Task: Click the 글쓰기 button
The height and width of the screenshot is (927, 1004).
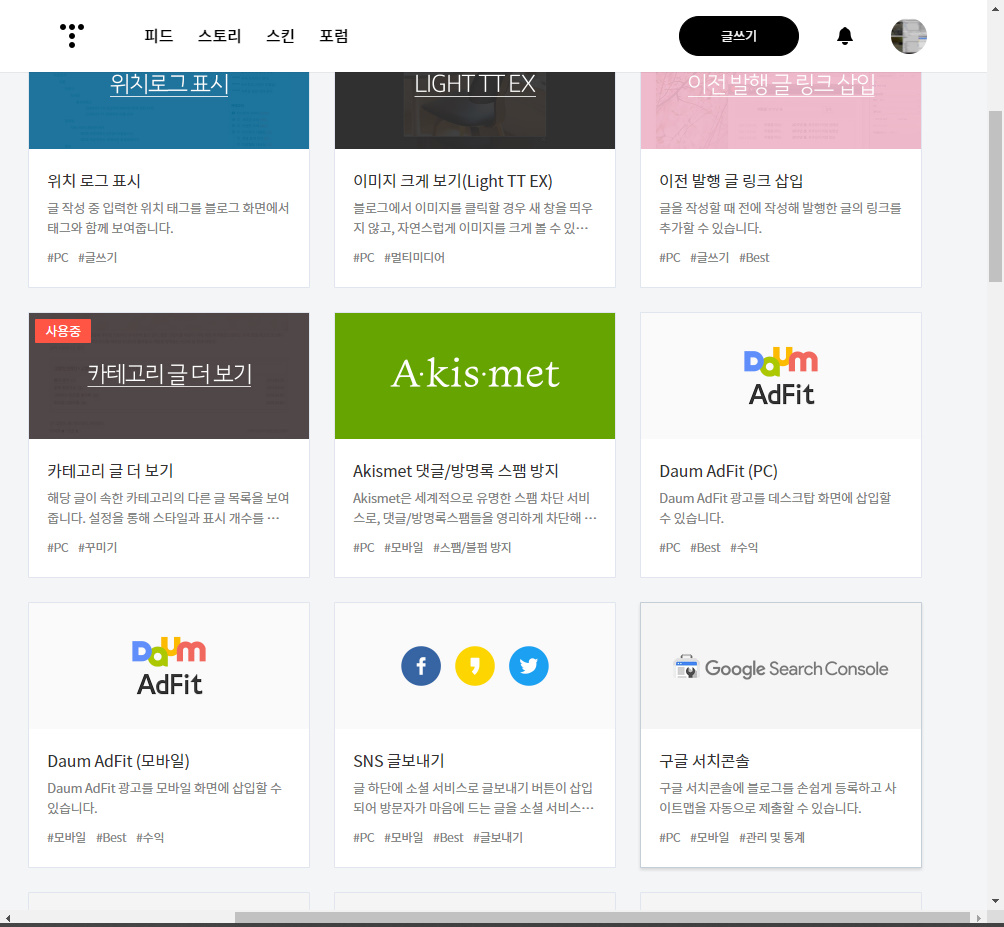Action: pos(738,36)
